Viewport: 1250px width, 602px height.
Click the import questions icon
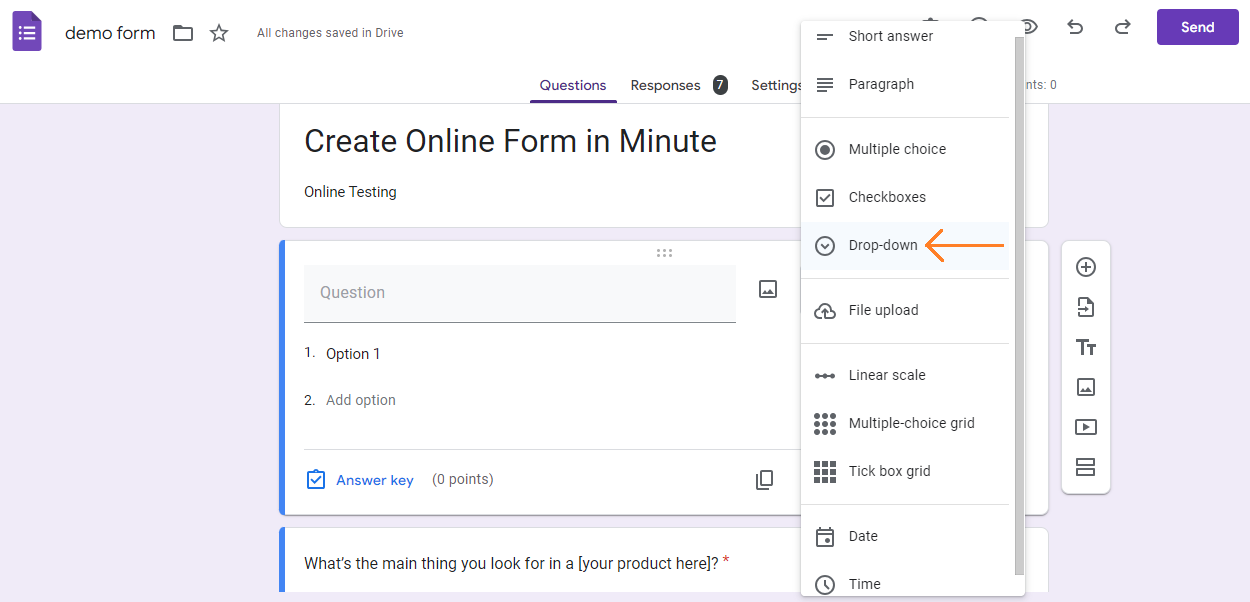point(1085,307)
